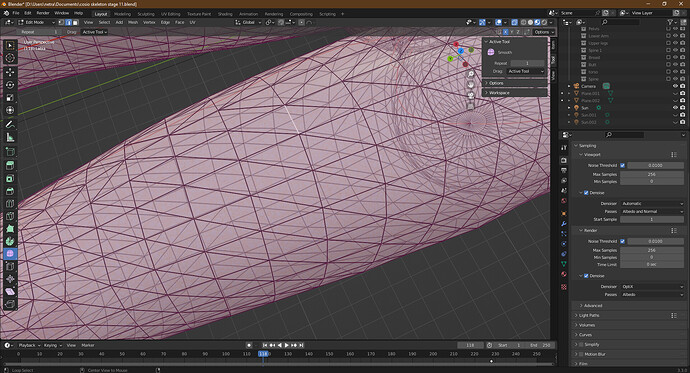The image size is (690, 373).
Task: Switch to face select mode
Action: tap(75, 22)
